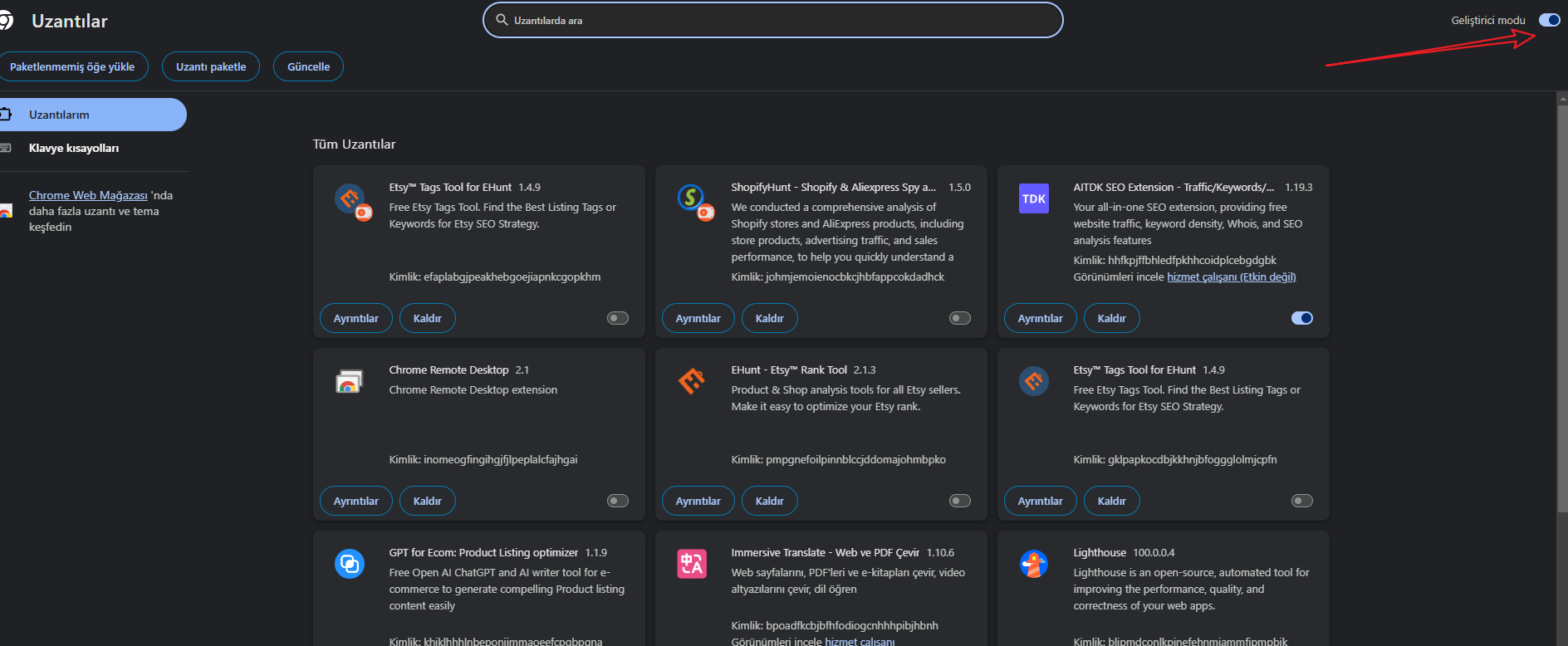Open the Chrome Web Mağazası link

tap(88, 195)
